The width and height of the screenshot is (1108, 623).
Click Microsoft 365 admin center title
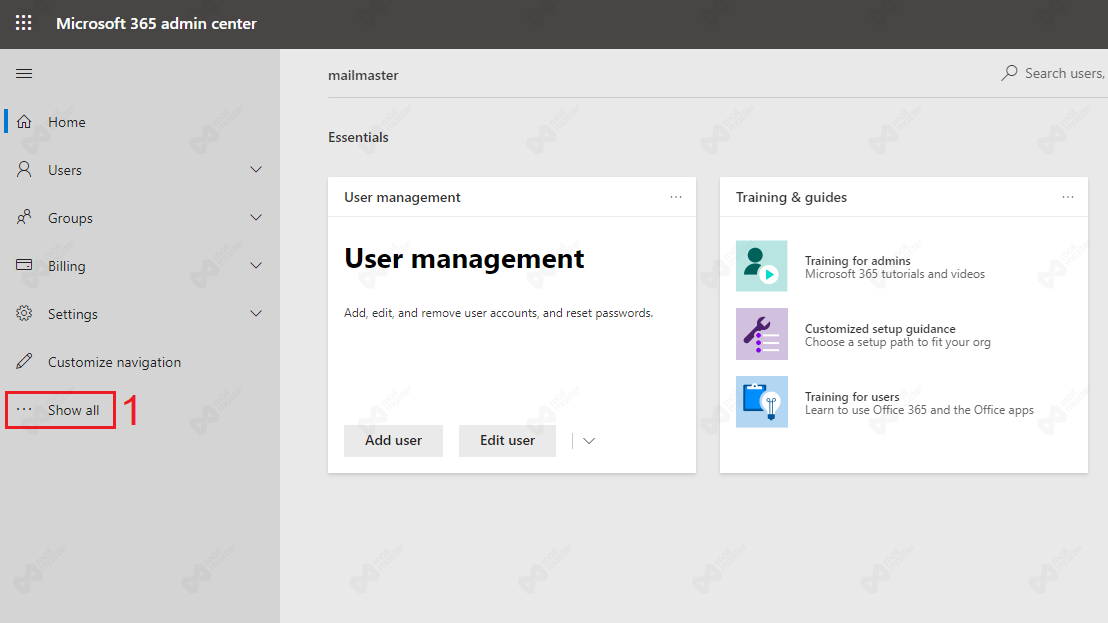(156, 23)
